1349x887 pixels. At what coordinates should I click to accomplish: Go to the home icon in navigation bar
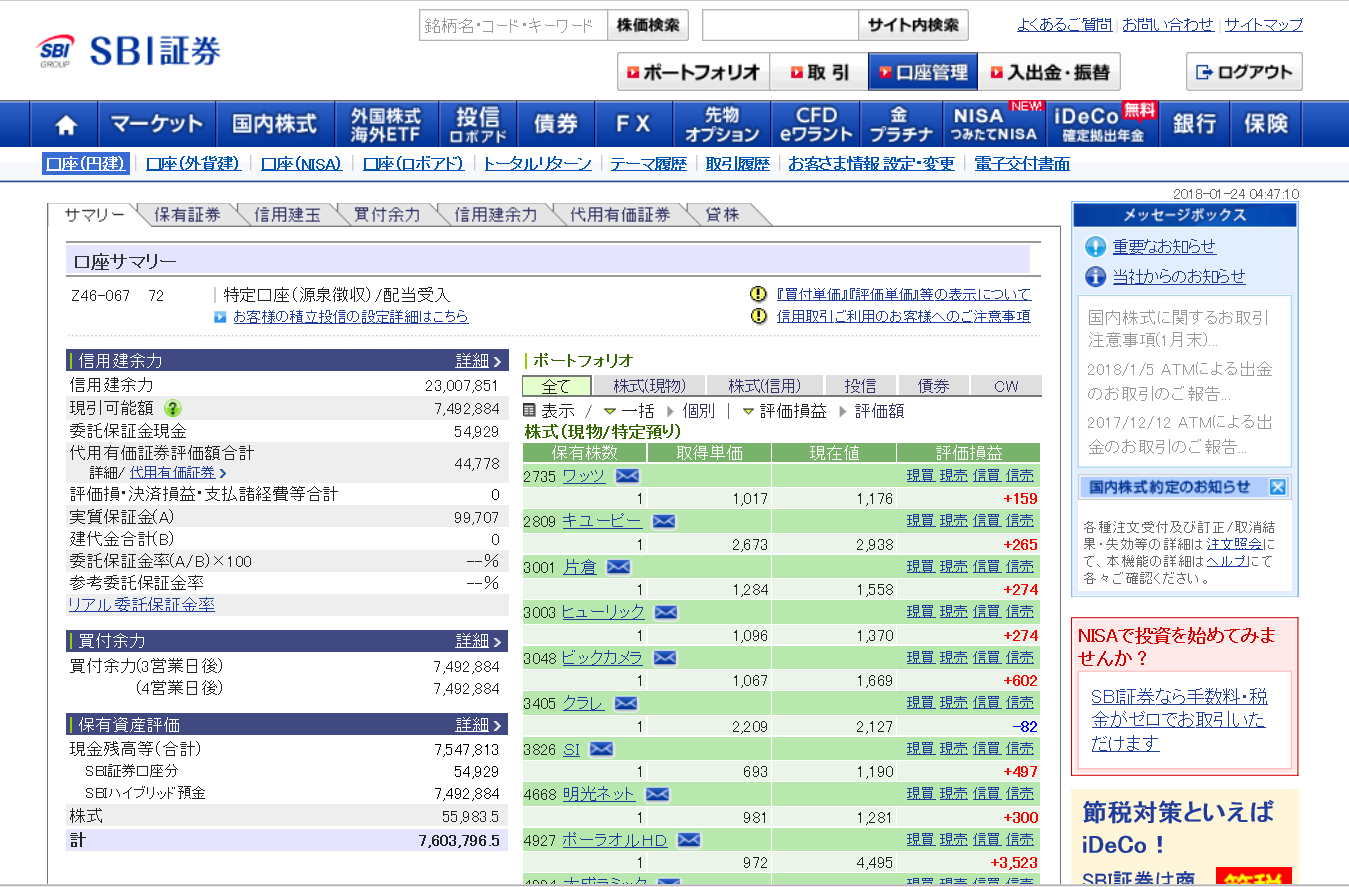[x=66, y=124]
